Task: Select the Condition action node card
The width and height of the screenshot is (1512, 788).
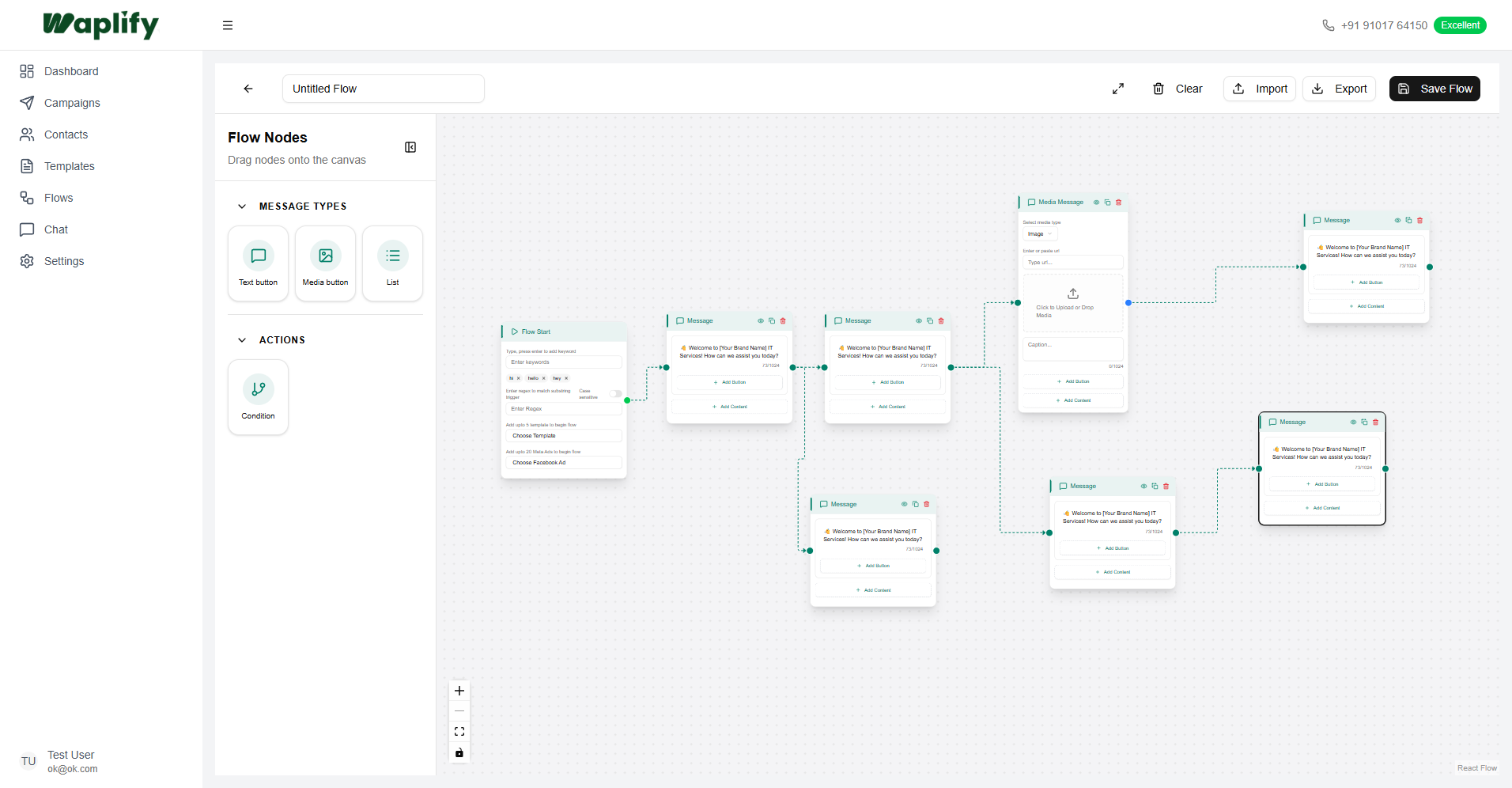Action: [x=258, y=397]
